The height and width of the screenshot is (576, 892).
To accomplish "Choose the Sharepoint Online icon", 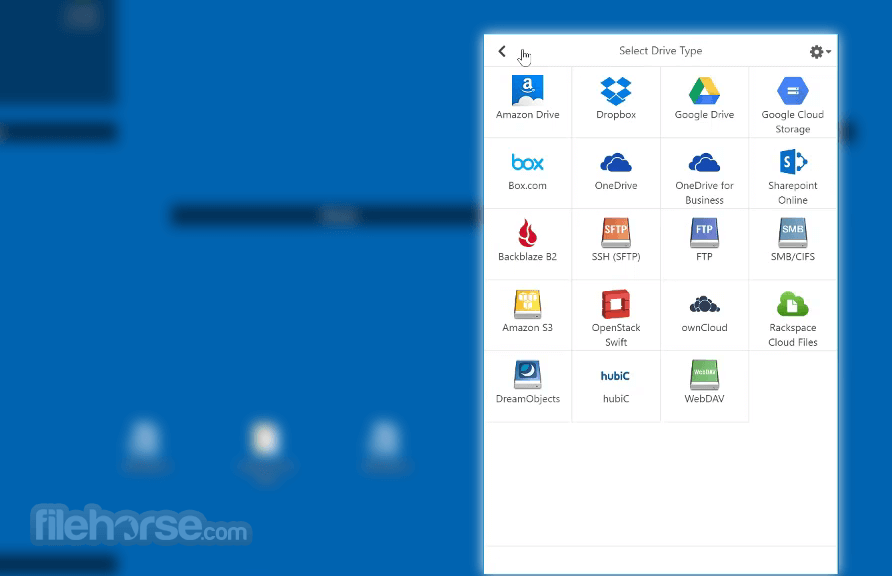I will [792, 162].
